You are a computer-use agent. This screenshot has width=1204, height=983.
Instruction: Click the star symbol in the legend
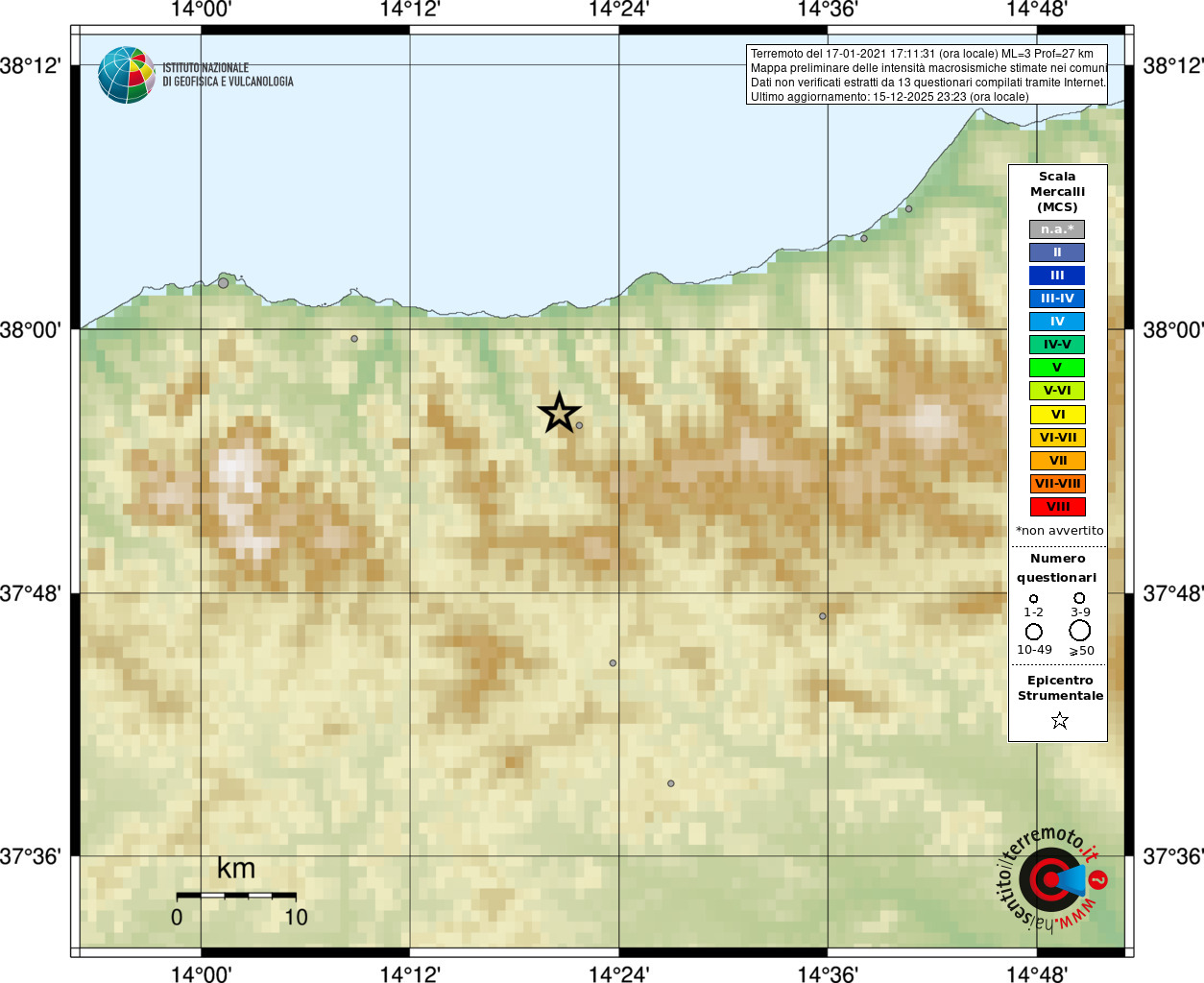[x=1060, y=720]
